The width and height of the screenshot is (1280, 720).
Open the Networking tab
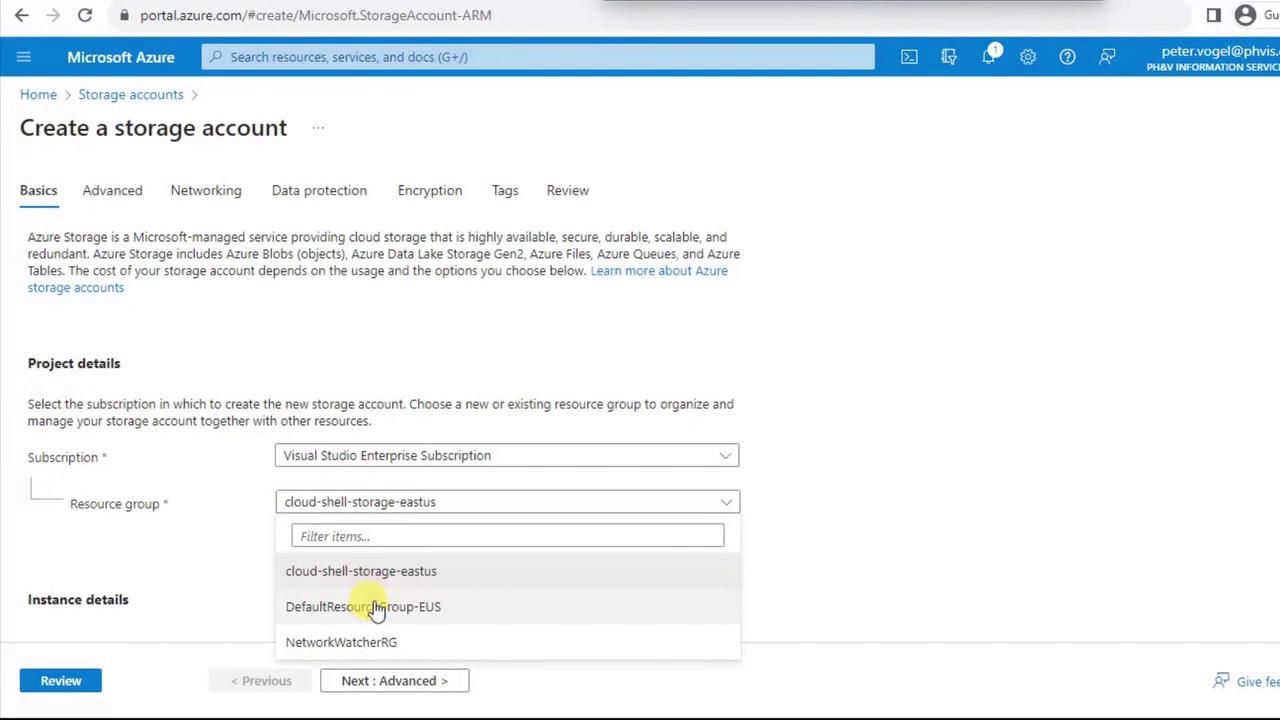(206, 190)
